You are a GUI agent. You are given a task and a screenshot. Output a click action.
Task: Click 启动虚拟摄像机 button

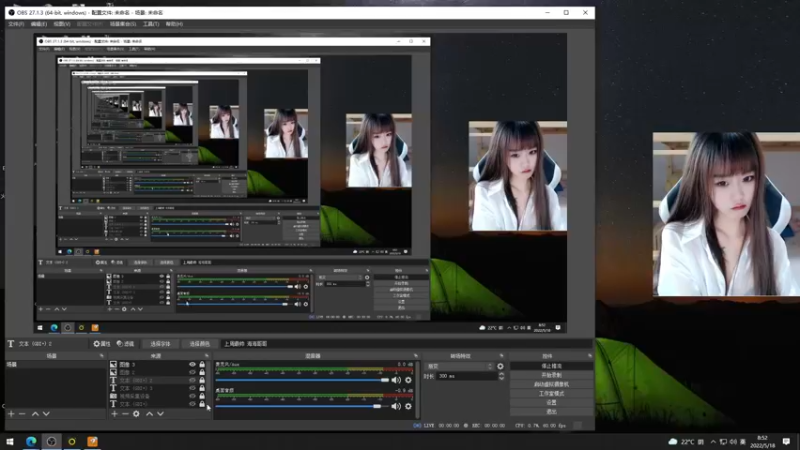pyautogui.click(x=551, y=384)
